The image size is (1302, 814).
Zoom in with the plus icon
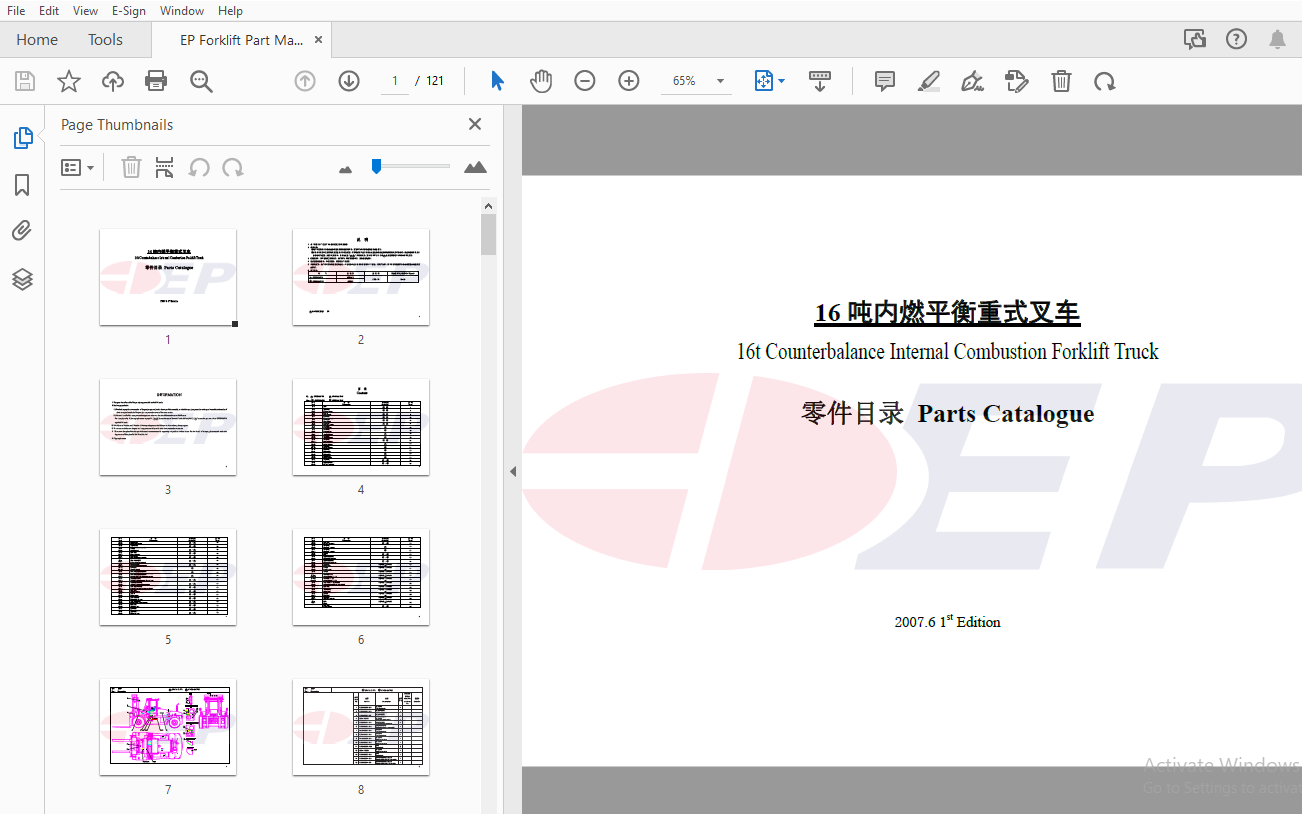point(629,81)
